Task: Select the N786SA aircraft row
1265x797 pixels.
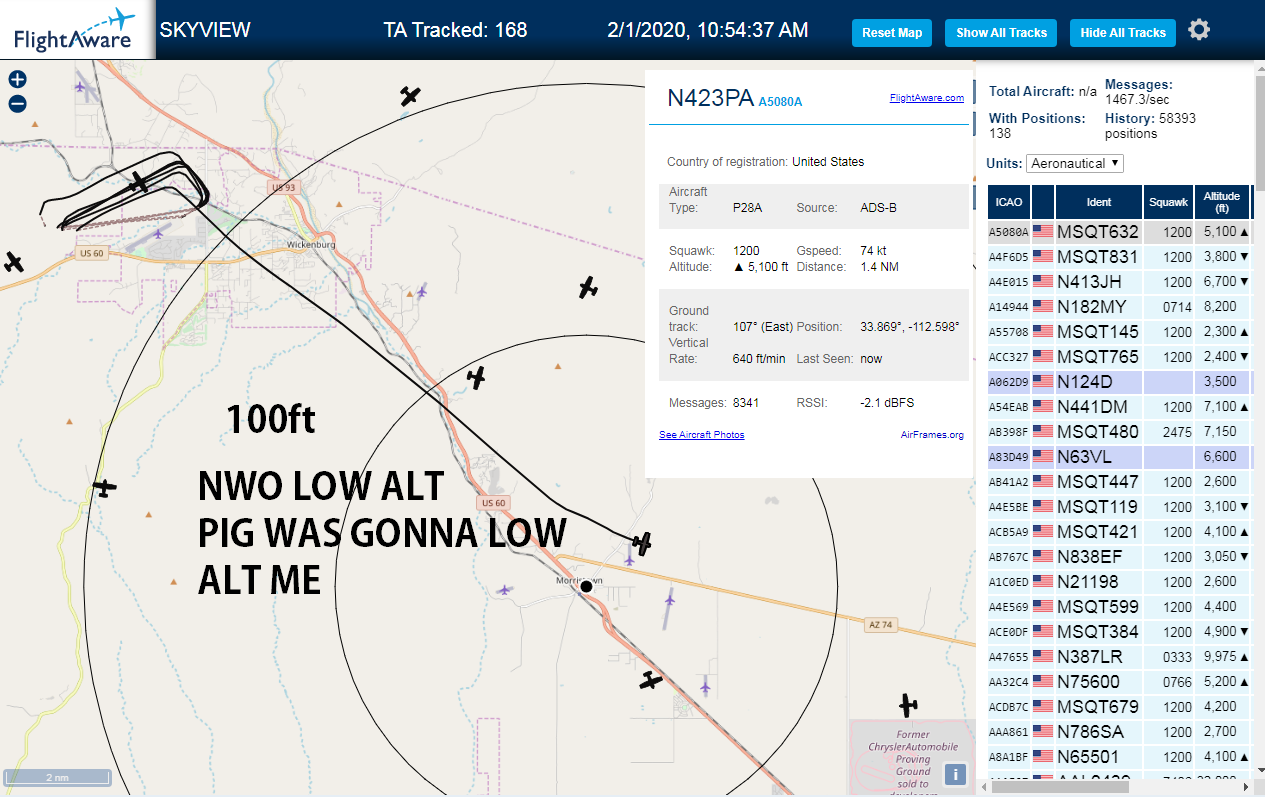Action: 1119,732
